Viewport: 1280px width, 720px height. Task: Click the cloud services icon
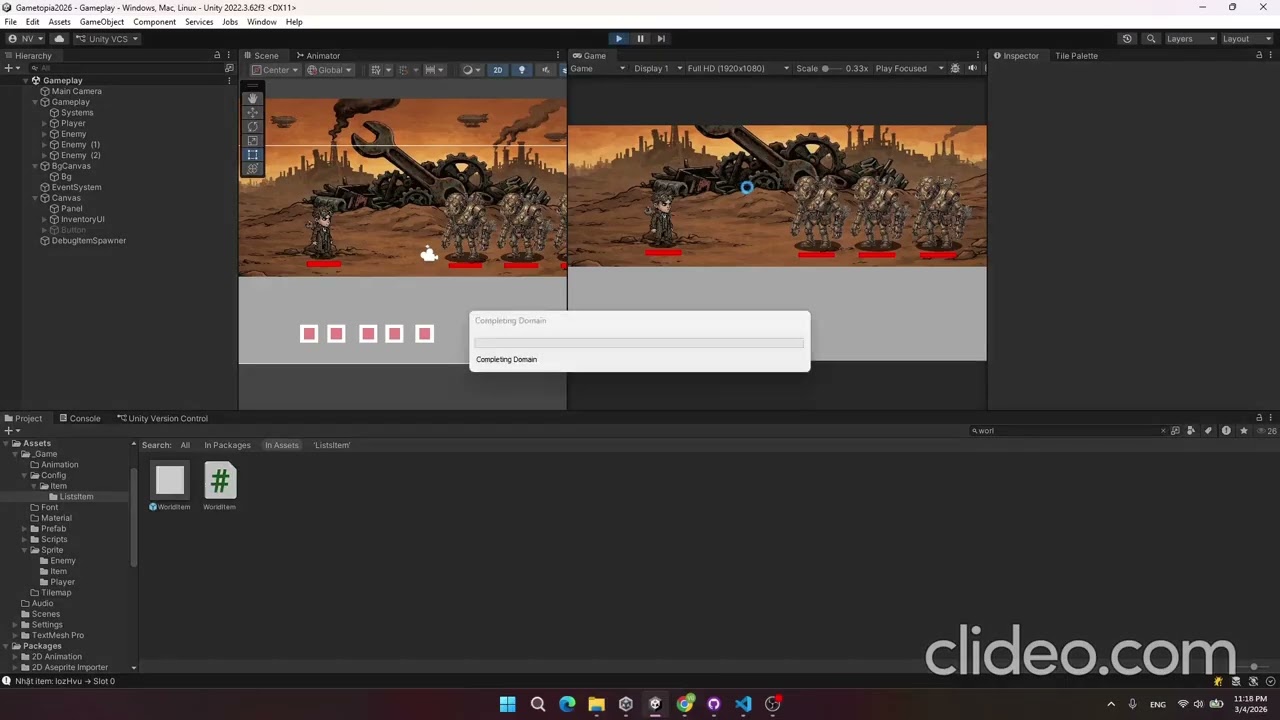[59, 39]
